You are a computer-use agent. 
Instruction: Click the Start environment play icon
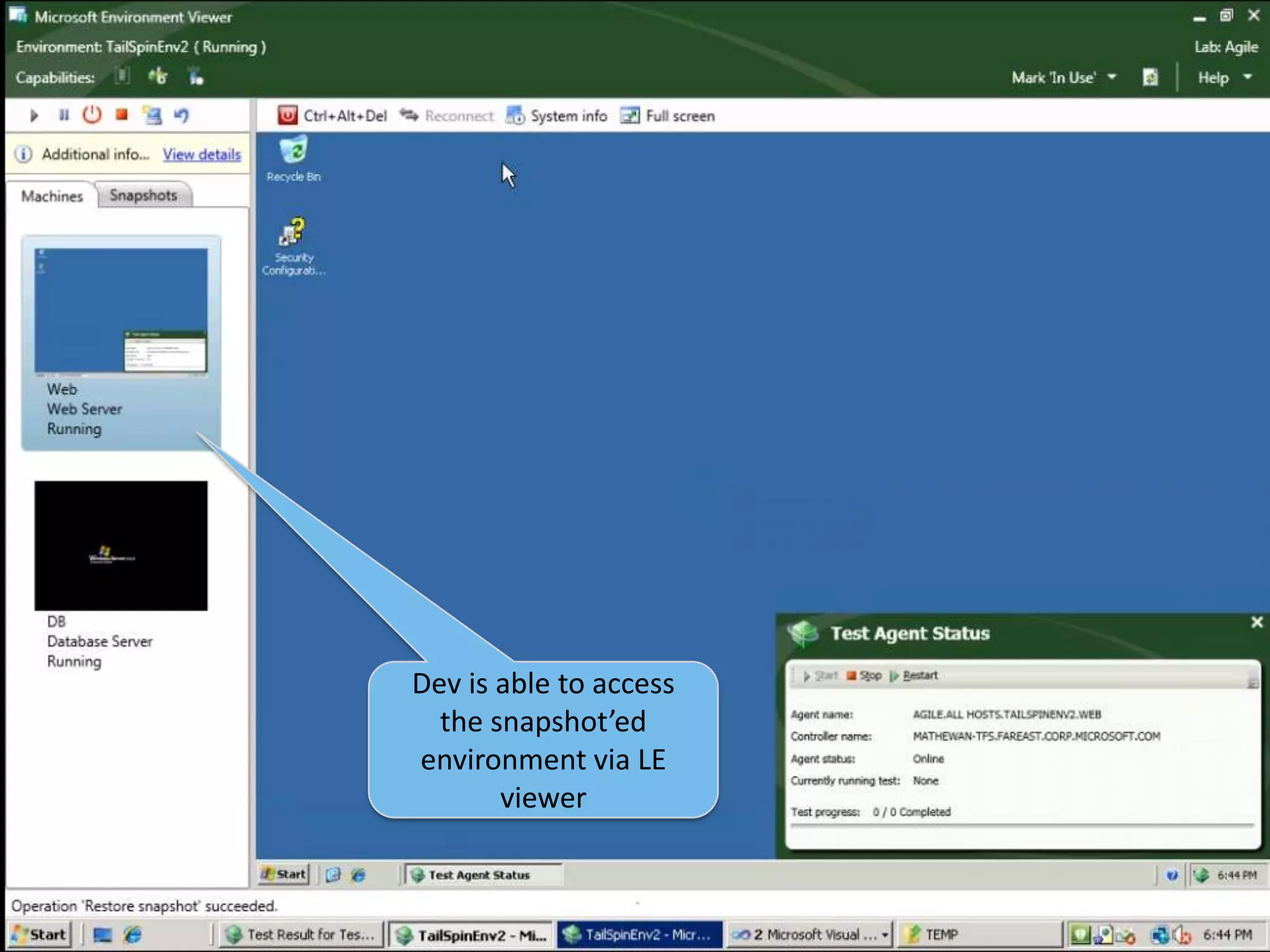34,115
